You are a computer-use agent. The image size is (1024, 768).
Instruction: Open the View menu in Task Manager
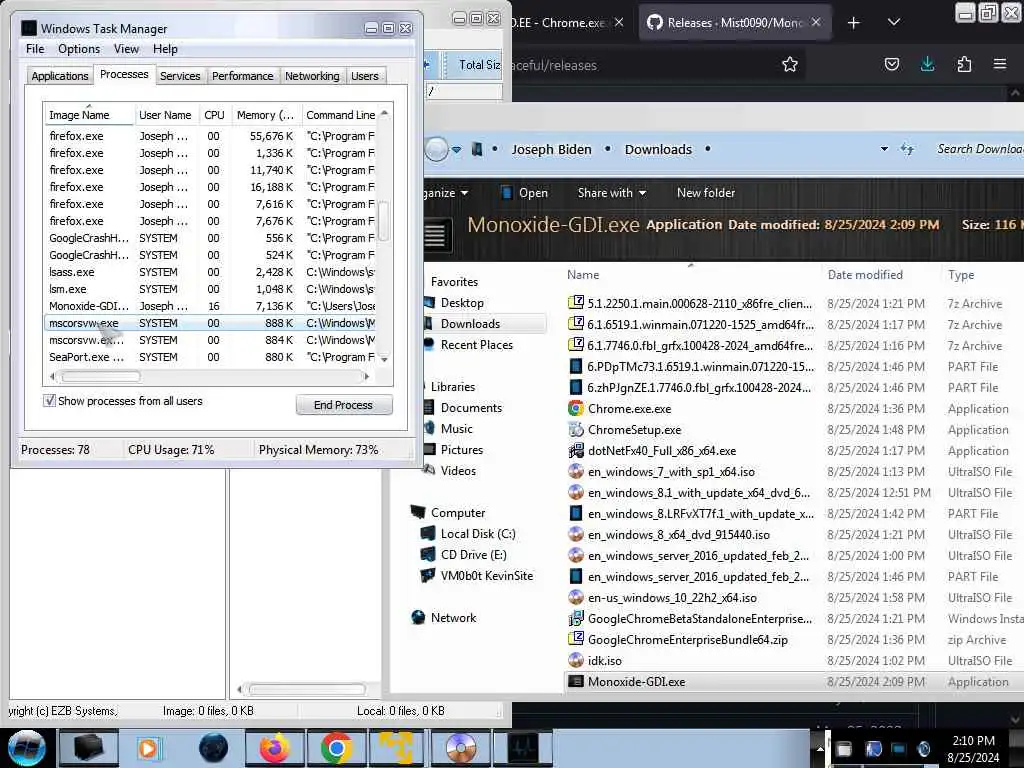[x=126, y=49]
